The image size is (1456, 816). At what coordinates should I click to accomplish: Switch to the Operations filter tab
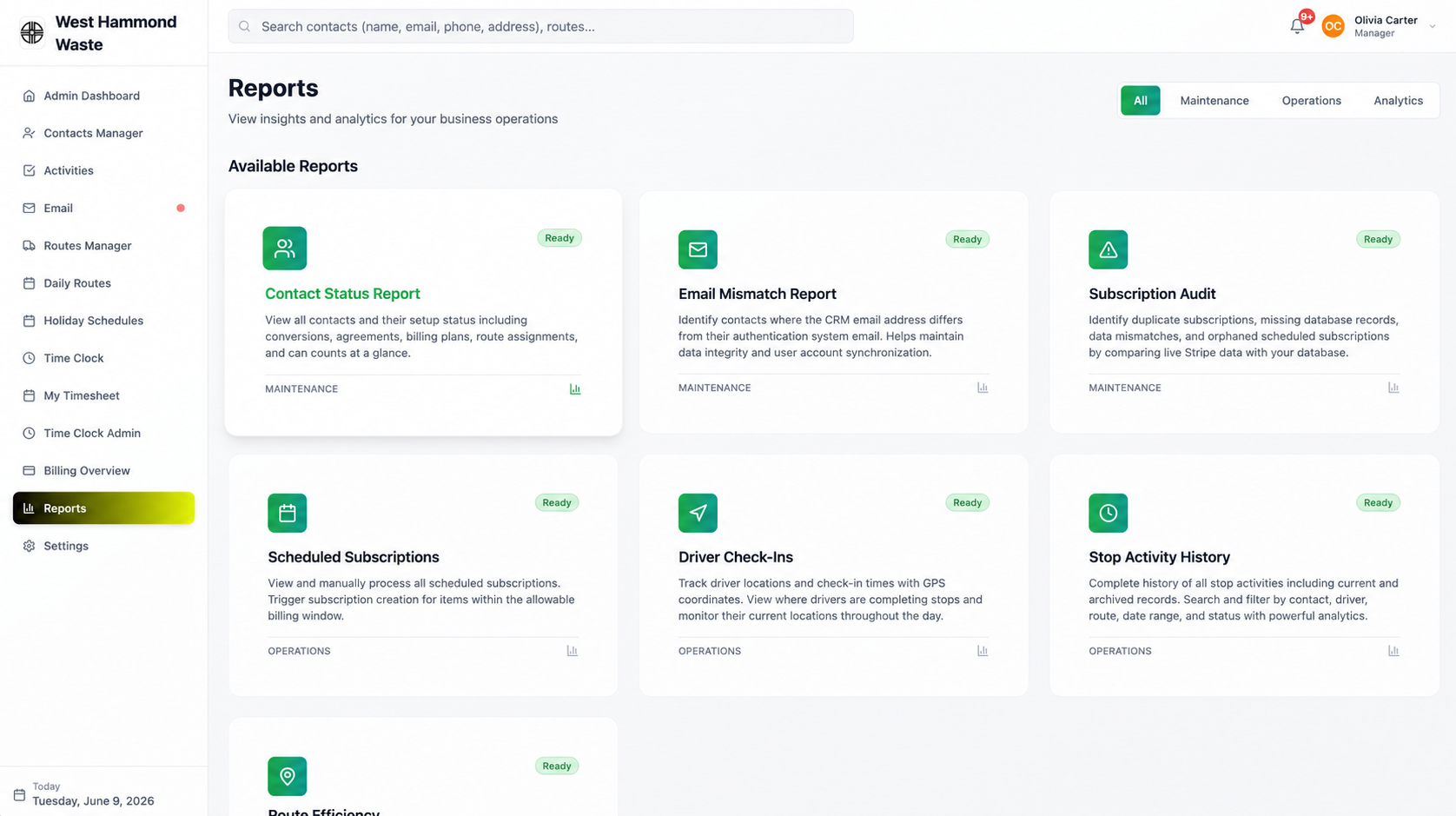point(1311,101)
